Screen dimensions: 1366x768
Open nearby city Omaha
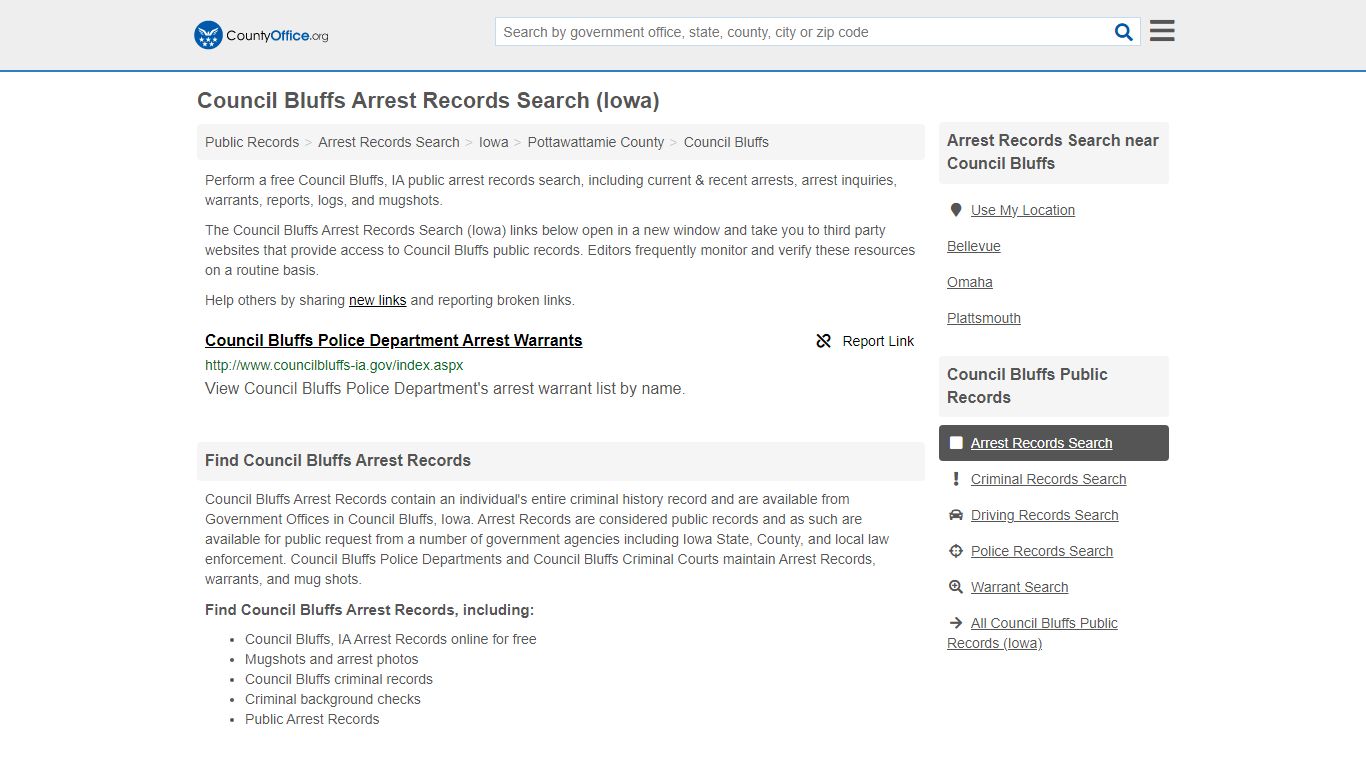pos(970,282)
